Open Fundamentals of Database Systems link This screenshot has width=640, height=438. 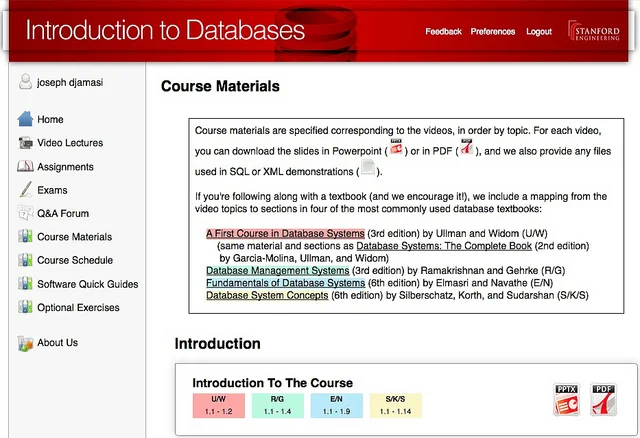[285, 283]
